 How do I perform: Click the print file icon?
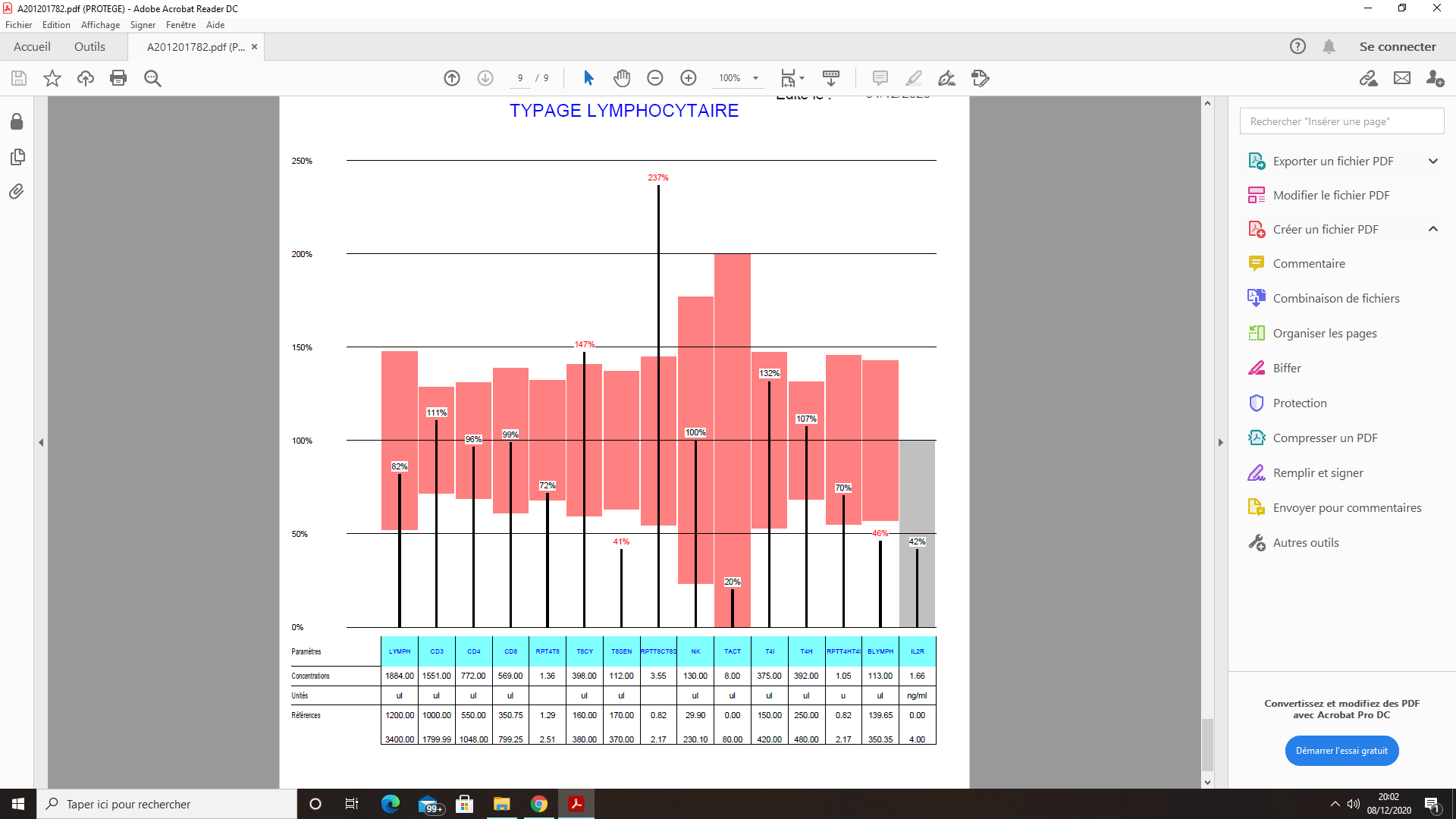pyautogui.click(x=118, y=78)
